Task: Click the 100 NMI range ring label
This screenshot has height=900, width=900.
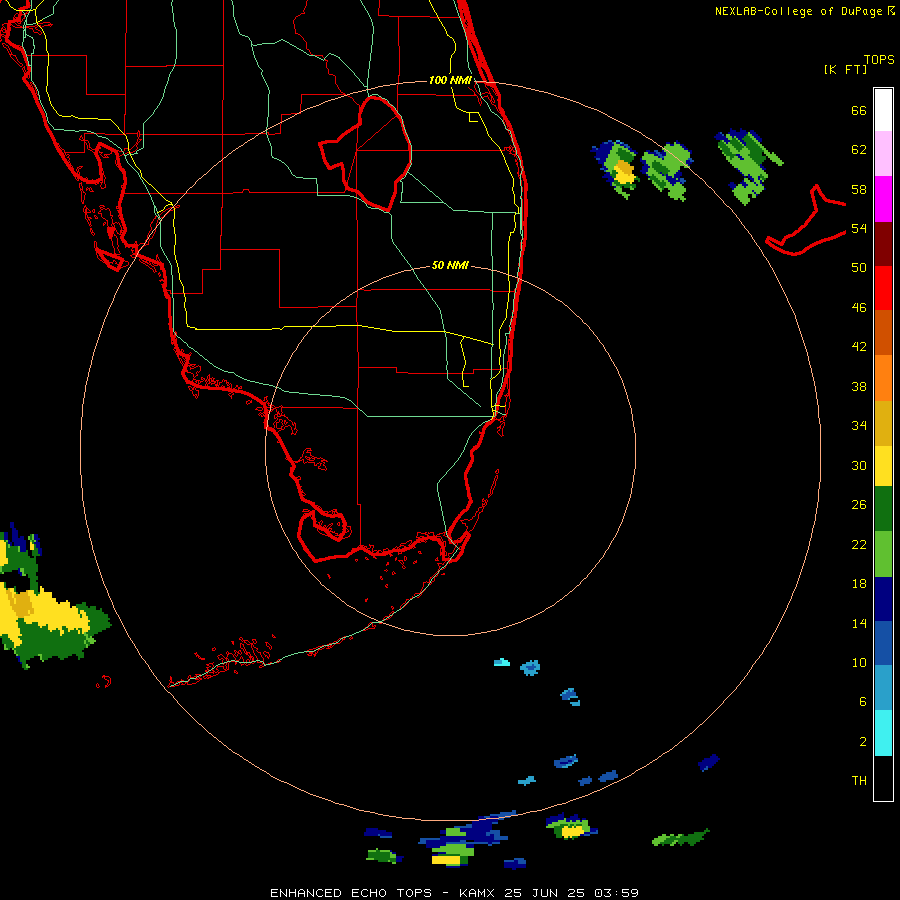Action: [450, 80]
